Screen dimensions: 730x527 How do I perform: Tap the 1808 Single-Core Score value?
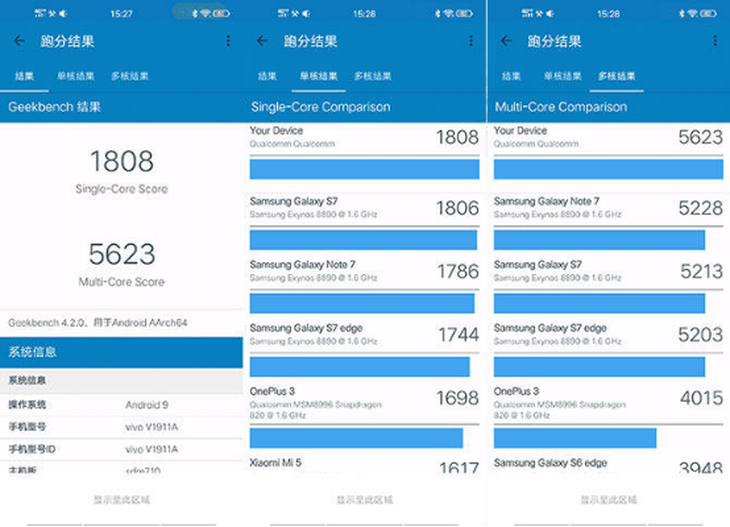point(122,161)
